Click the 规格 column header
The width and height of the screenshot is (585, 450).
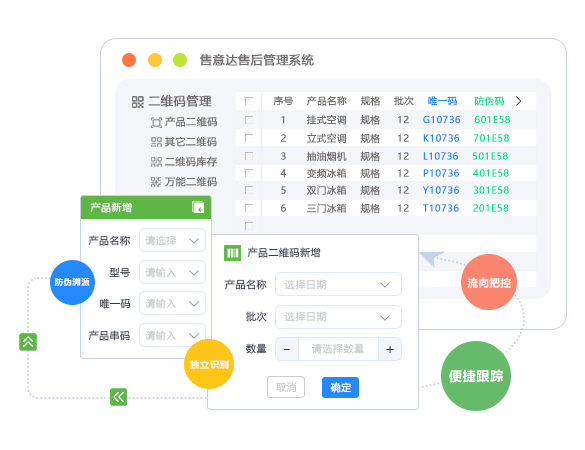tap(370, 101)
